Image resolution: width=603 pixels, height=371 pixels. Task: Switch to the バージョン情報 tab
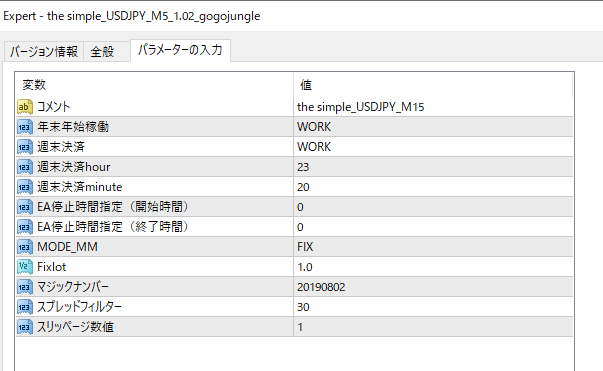pos(44,51)
